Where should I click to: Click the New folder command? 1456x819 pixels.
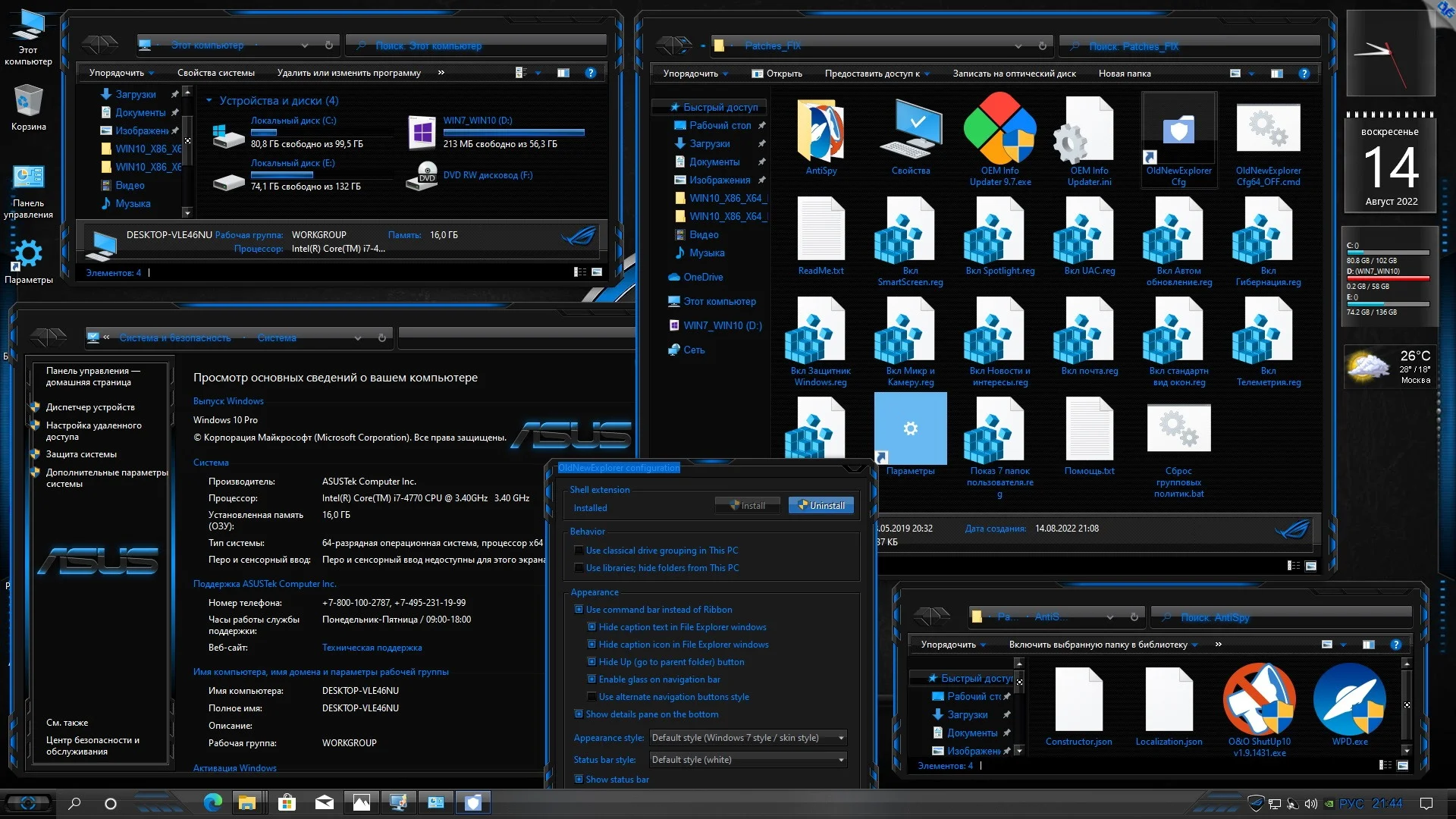pyautogui.click(x=1124, y=74)
